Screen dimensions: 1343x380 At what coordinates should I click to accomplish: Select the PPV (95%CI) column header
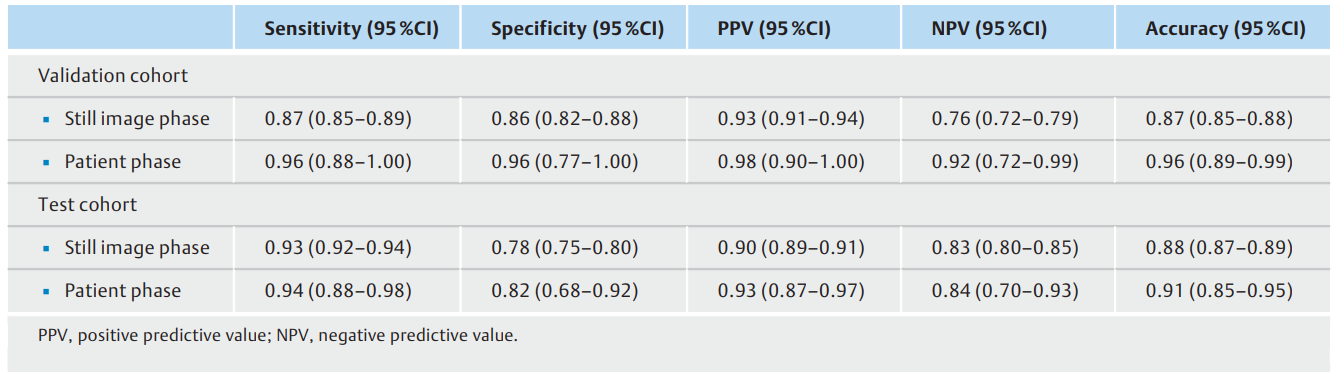(774, 29)
